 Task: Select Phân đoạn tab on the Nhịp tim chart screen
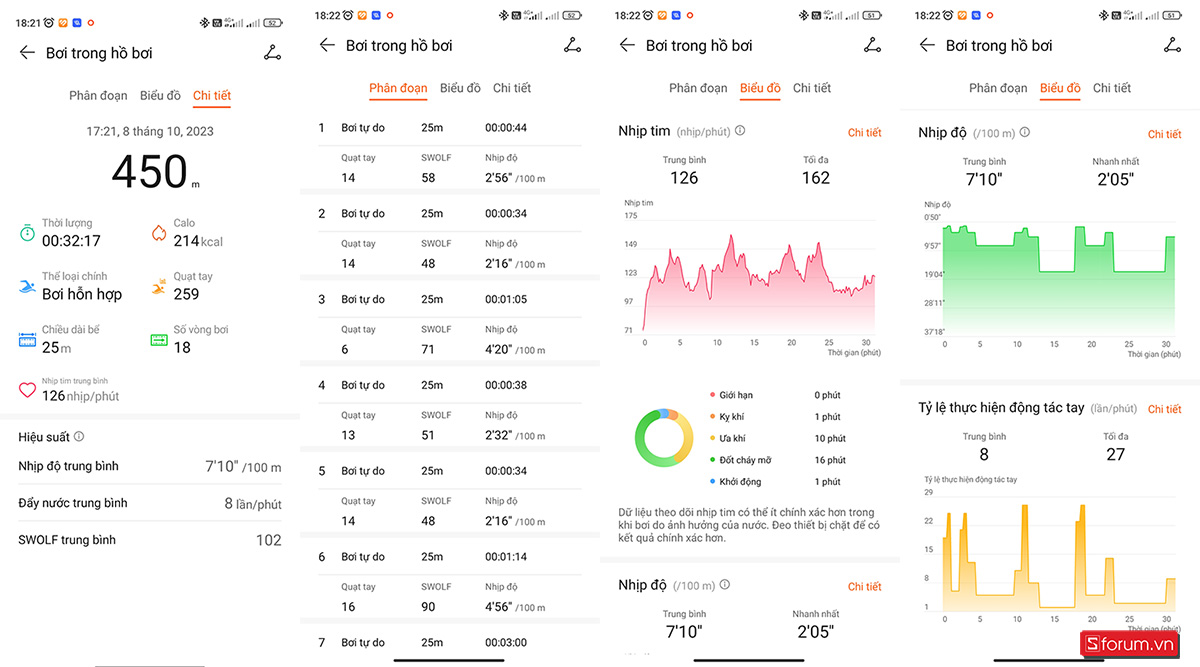[x=698, y=88]
